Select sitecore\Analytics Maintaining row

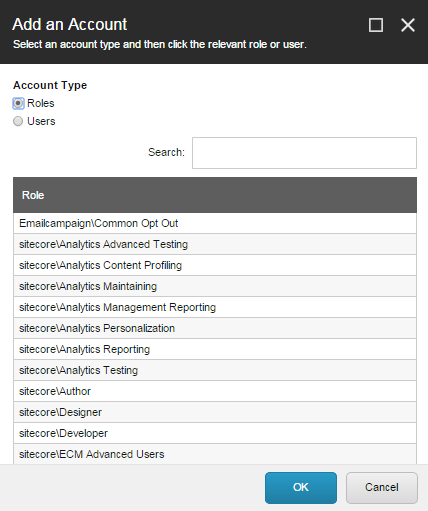coord(215,286)
